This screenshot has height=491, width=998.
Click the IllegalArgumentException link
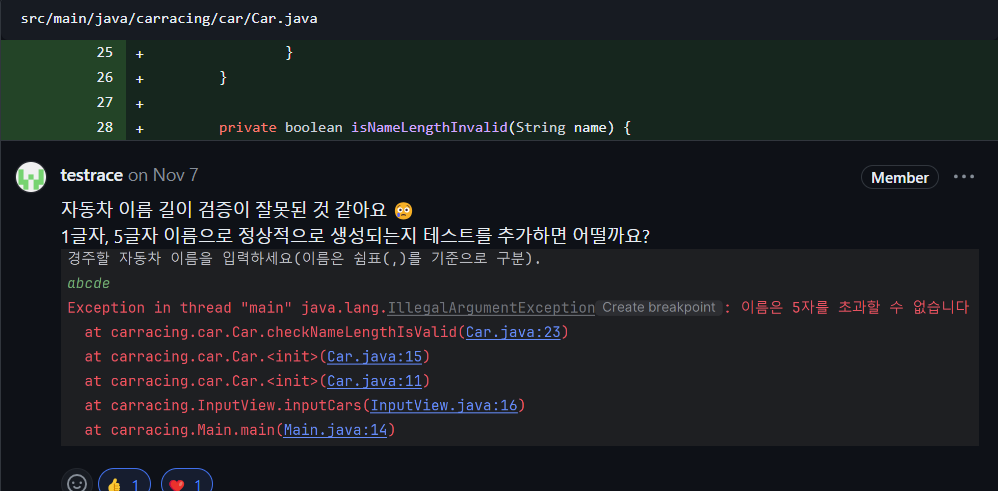[x=491, y=308]
